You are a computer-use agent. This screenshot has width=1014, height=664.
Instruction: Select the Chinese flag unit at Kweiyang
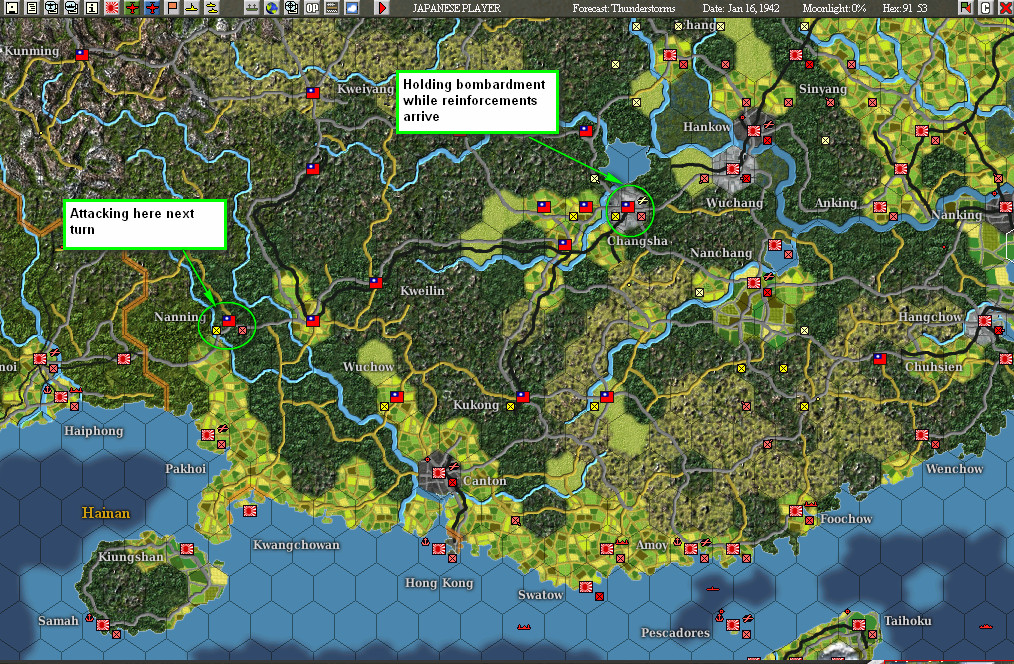pyautogui.click(x=313, y=92)
